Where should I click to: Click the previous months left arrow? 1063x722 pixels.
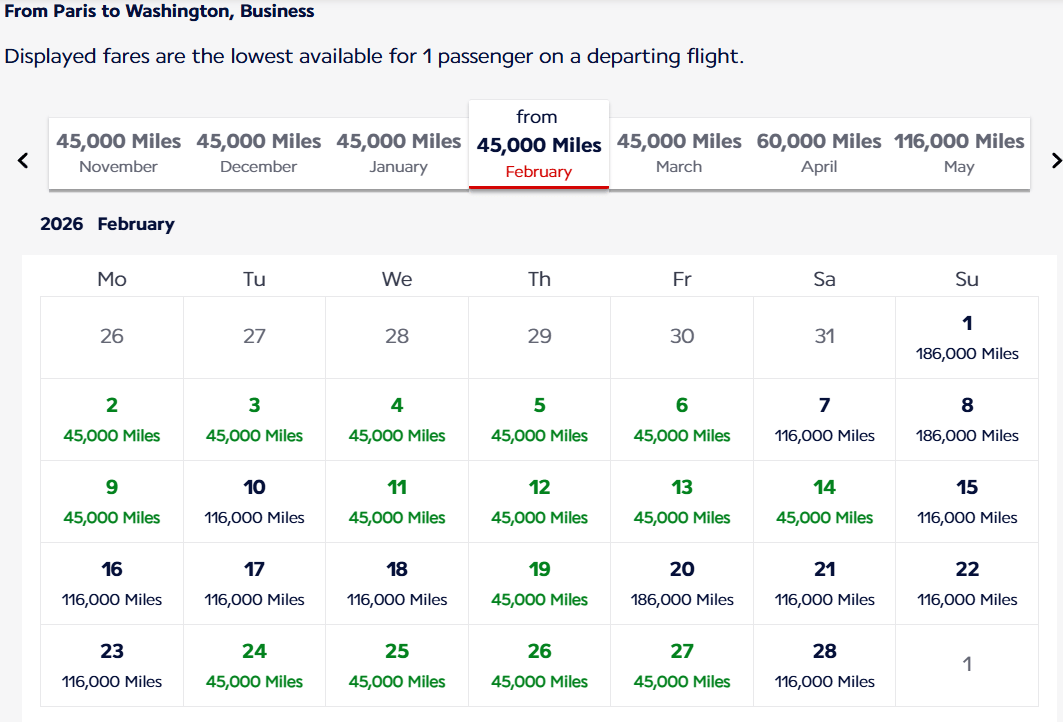coord(23,160)
